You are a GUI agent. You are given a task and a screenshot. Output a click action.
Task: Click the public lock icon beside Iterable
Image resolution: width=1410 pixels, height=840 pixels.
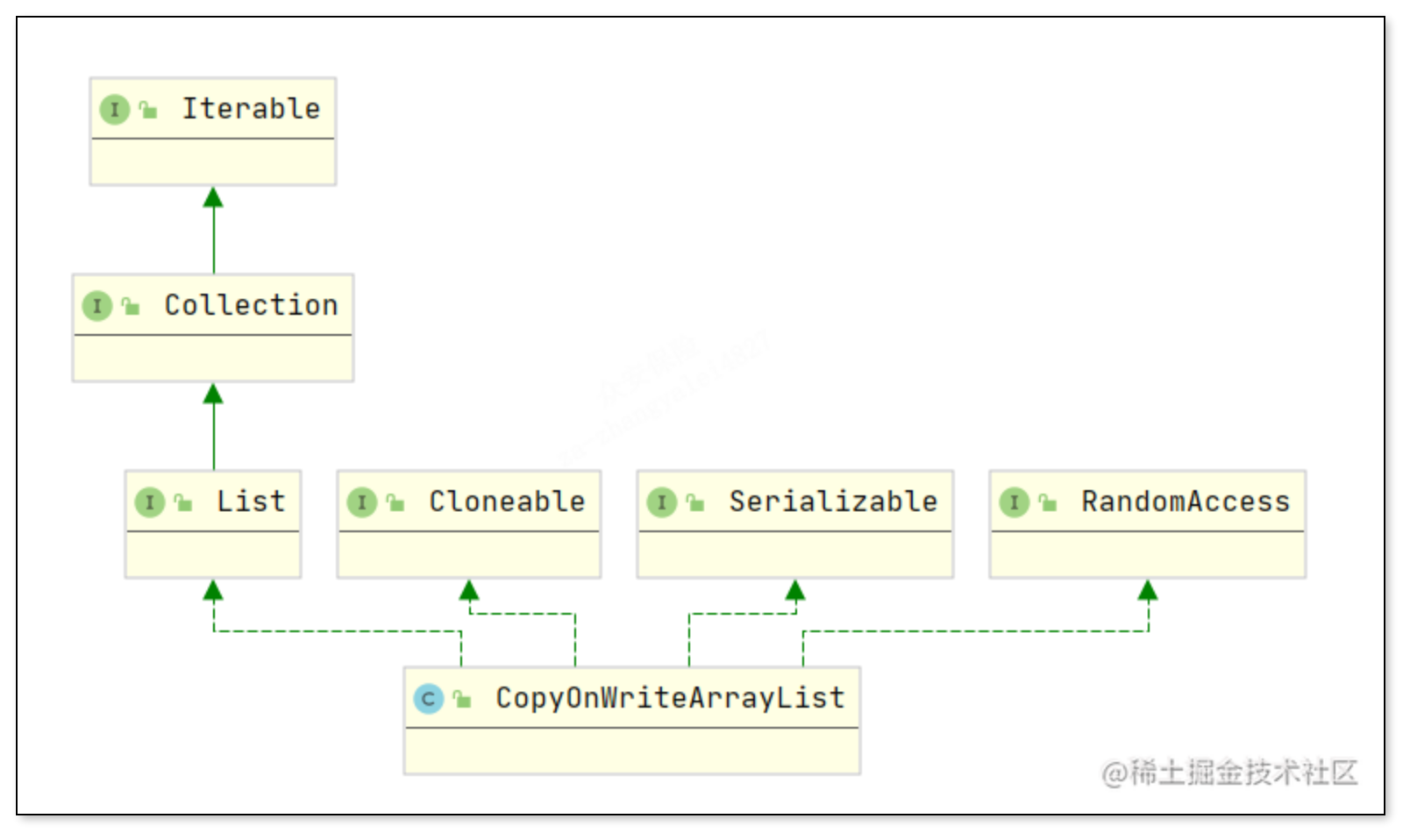point(148,110)
